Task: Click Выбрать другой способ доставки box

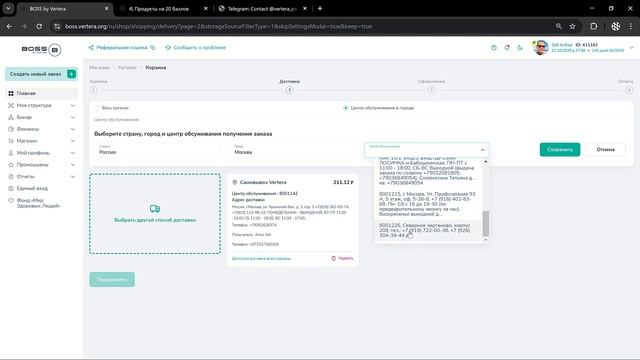Action: (x=155, y=213)
